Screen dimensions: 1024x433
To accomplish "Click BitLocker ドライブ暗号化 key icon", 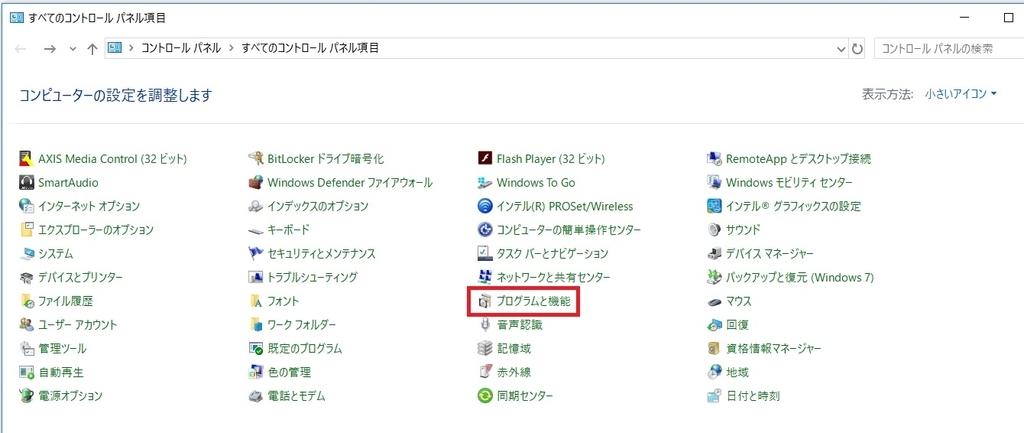I will click(255, 159).
